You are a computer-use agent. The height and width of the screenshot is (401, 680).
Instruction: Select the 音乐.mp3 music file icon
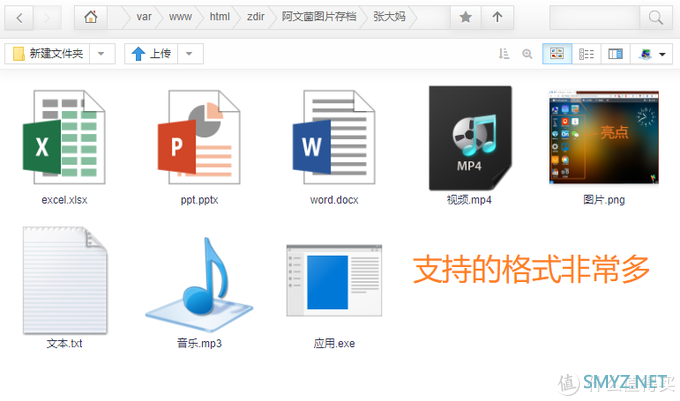(199, 284)
